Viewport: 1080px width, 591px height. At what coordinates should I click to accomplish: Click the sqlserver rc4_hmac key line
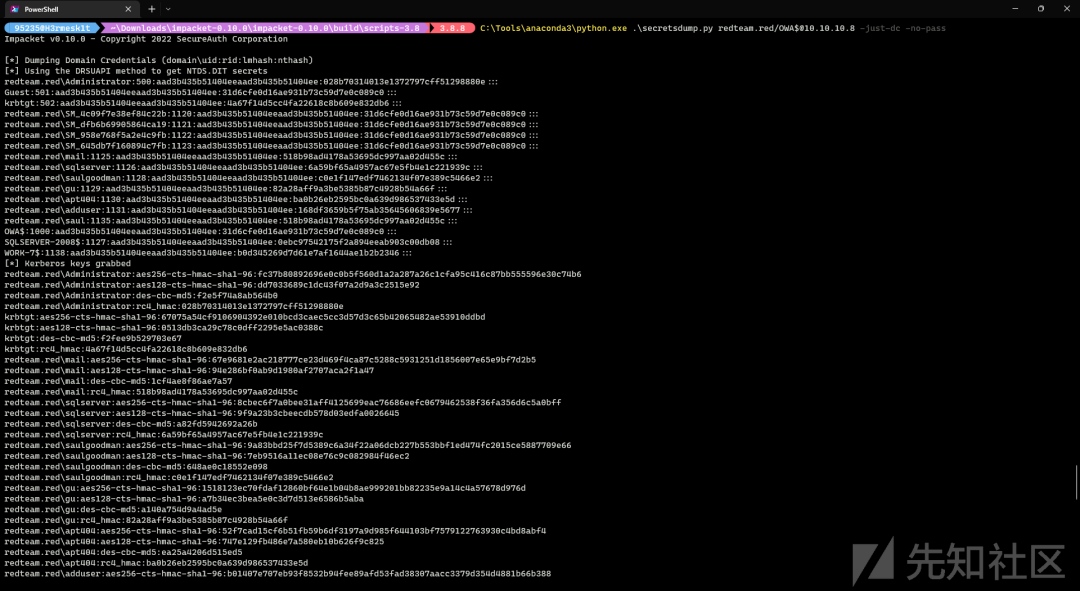(164, 435)
